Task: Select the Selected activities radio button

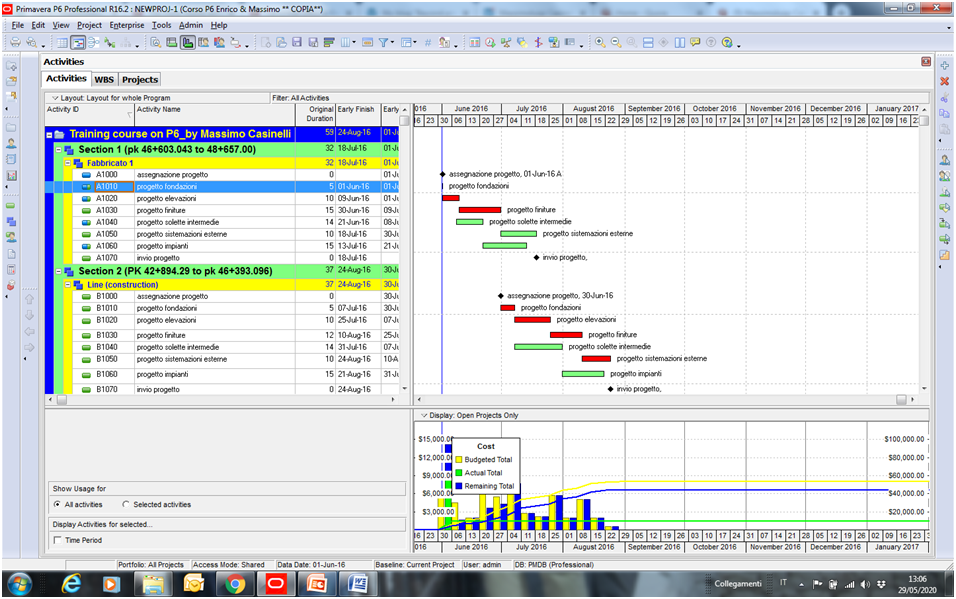Action: [126, 504]
